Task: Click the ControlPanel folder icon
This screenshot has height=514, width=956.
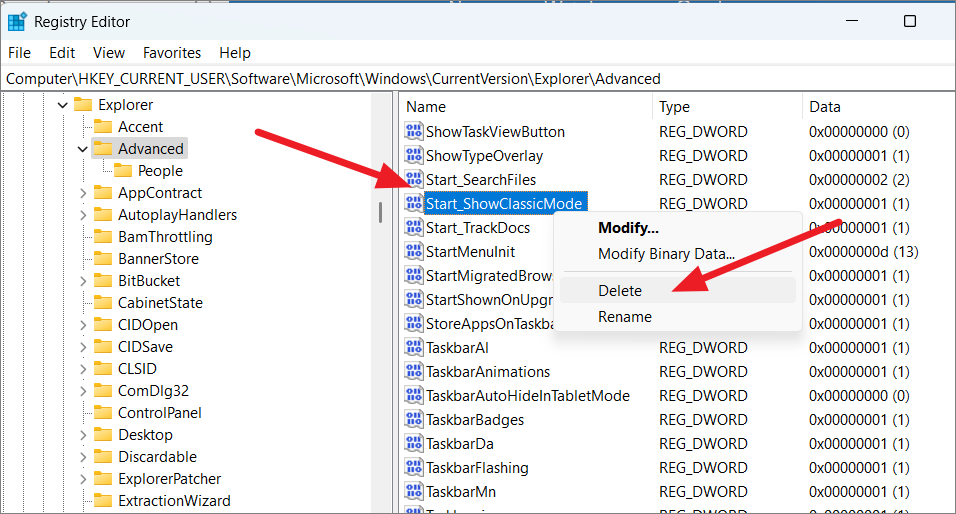Action: point(103,412)
